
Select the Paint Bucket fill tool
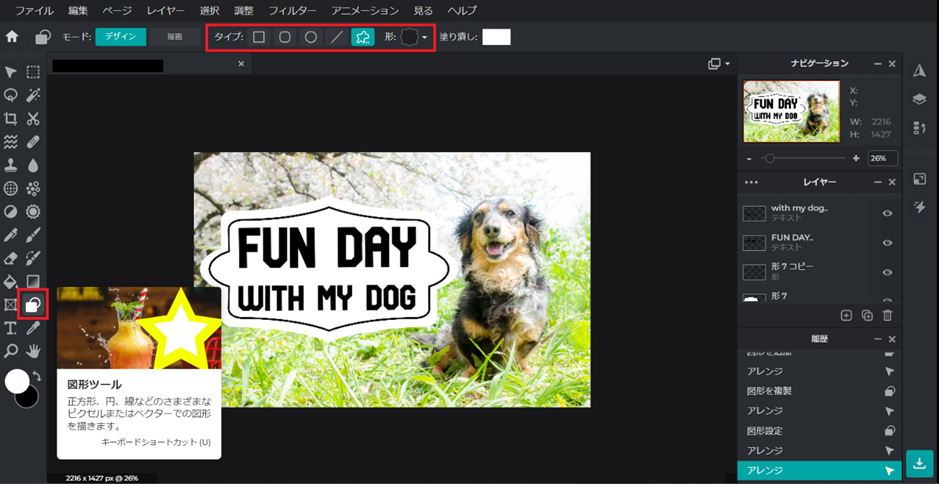[10, 282]
